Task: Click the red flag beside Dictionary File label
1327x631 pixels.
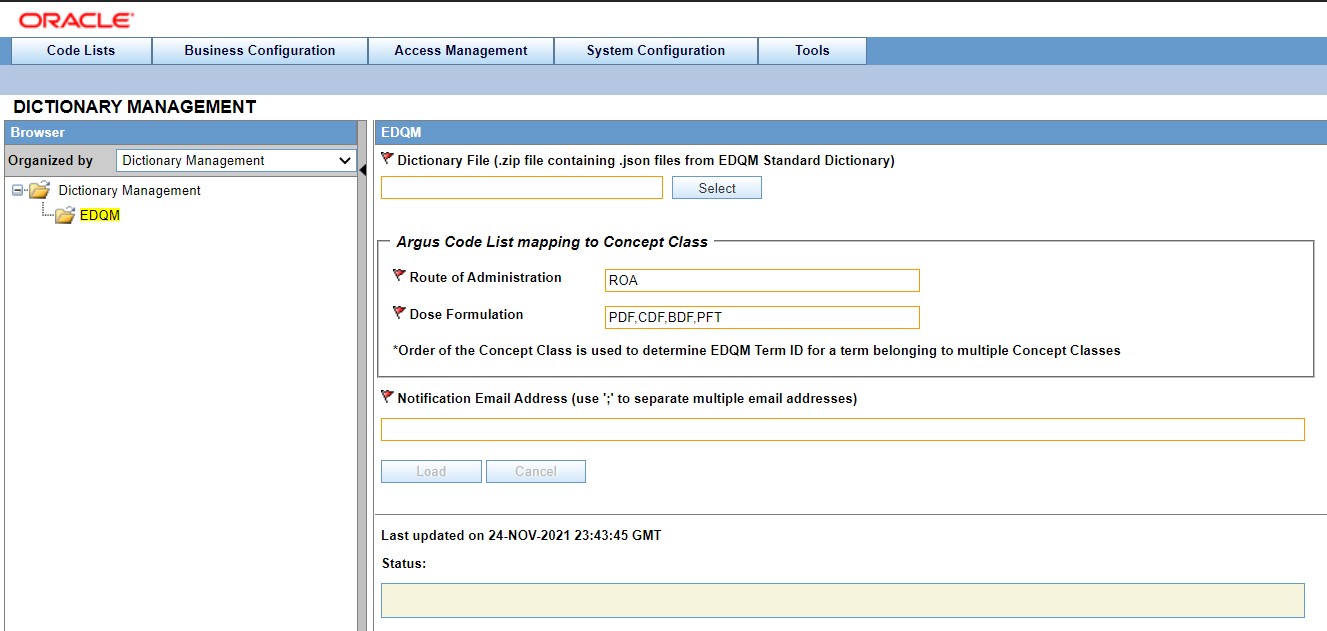Action: (388, 158)
